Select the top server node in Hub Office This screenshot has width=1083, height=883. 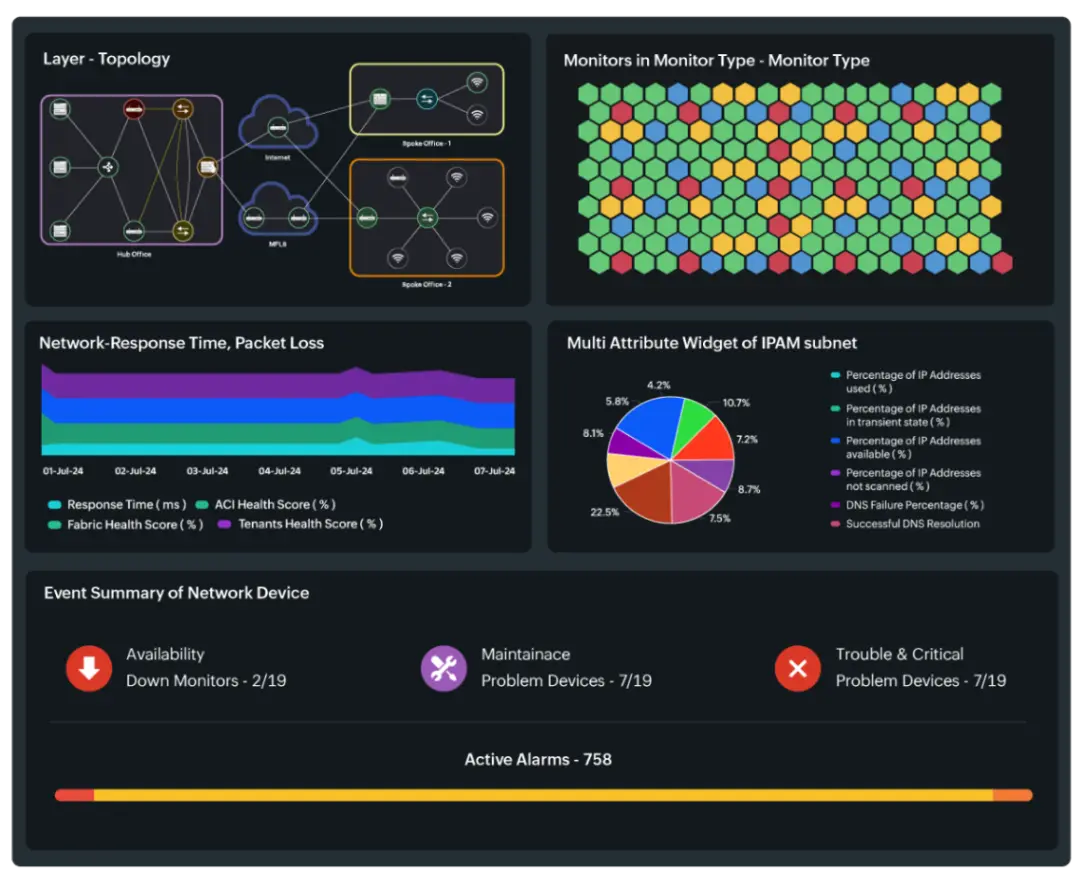point(61,108)
